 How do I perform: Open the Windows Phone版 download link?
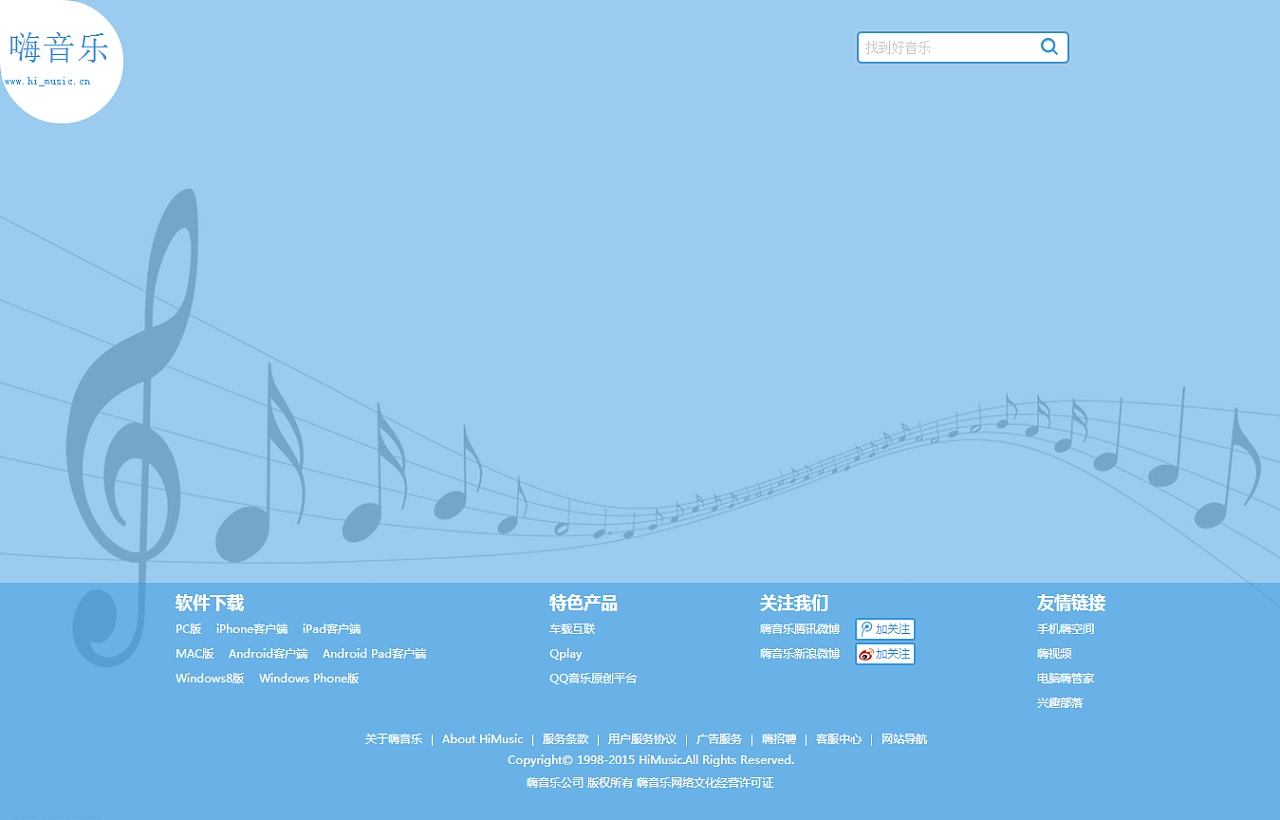point(309,679)
